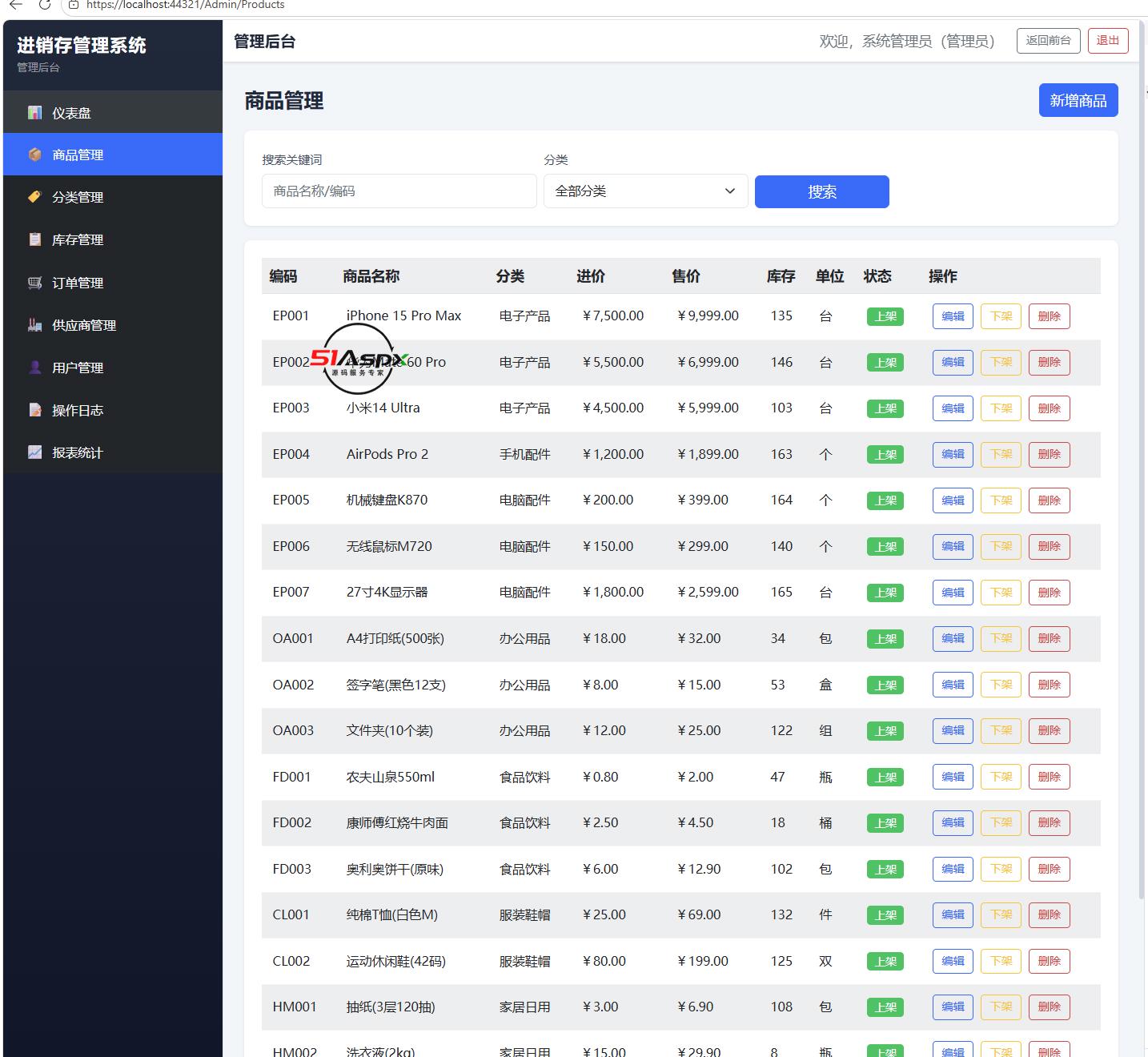Screen dimensions: 1148x1057
Task: Edit 运动休闲鞋(42码) product
Action: click(953, 961)
